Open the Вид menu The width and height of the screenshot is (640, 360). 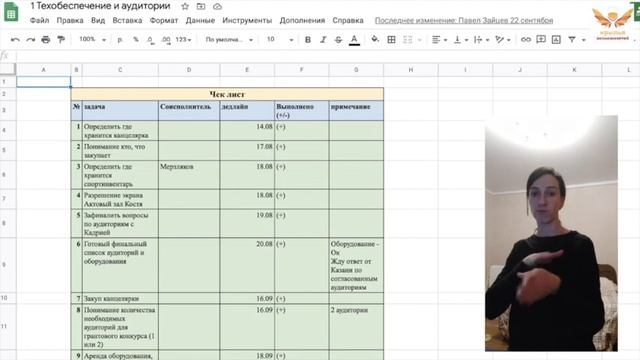click(98, 20)
